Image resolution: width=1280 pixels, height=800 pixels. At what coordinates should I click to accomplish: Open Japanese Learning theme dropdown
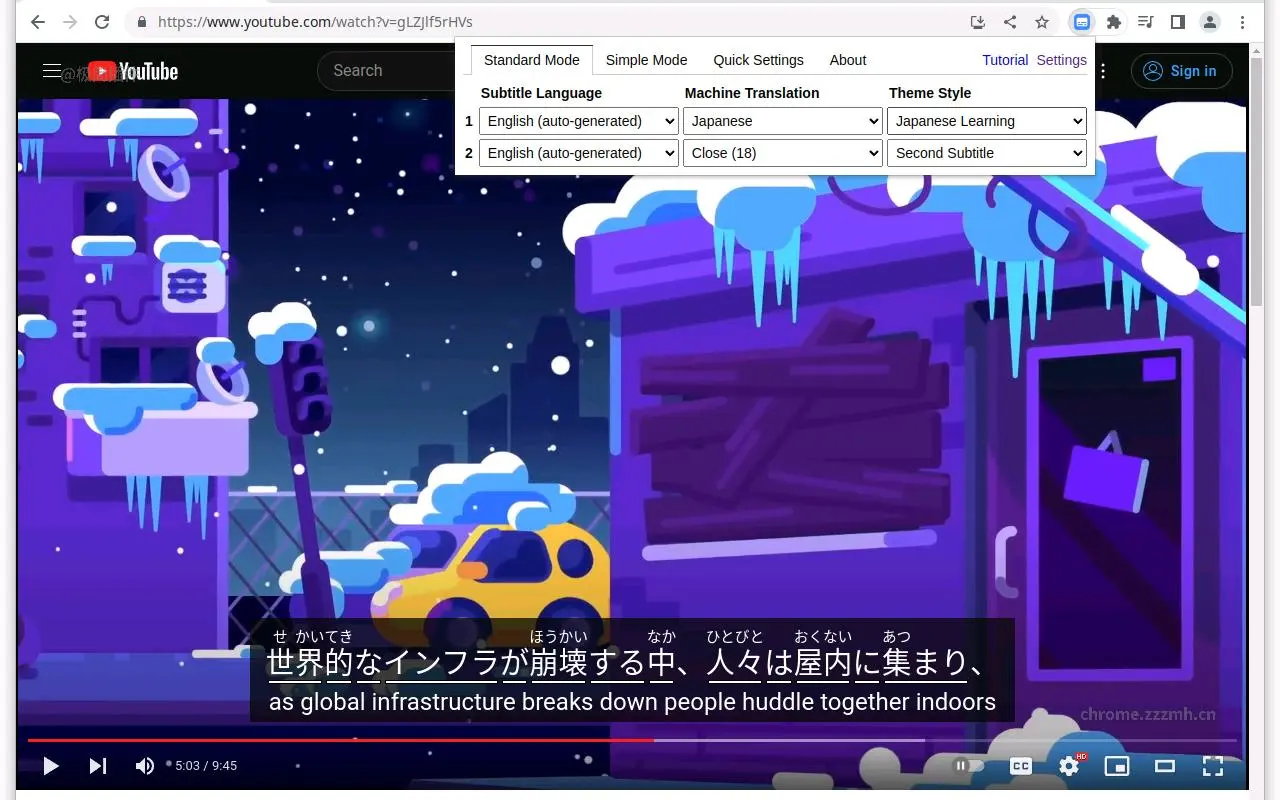(987, 121)
